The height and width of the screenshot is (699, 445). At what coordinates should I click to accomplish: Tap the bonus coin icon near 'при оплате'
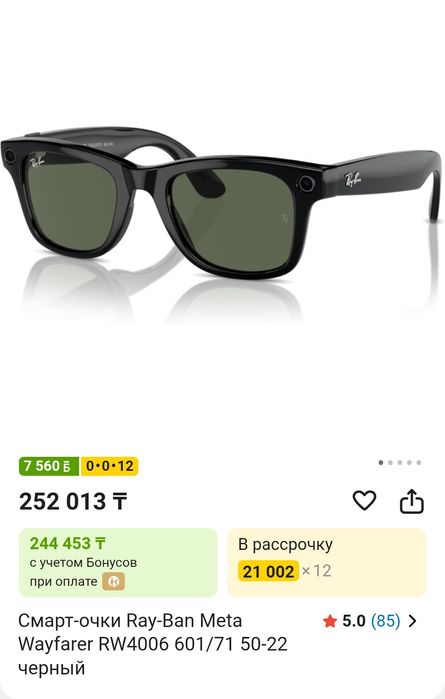pos(114,581)
